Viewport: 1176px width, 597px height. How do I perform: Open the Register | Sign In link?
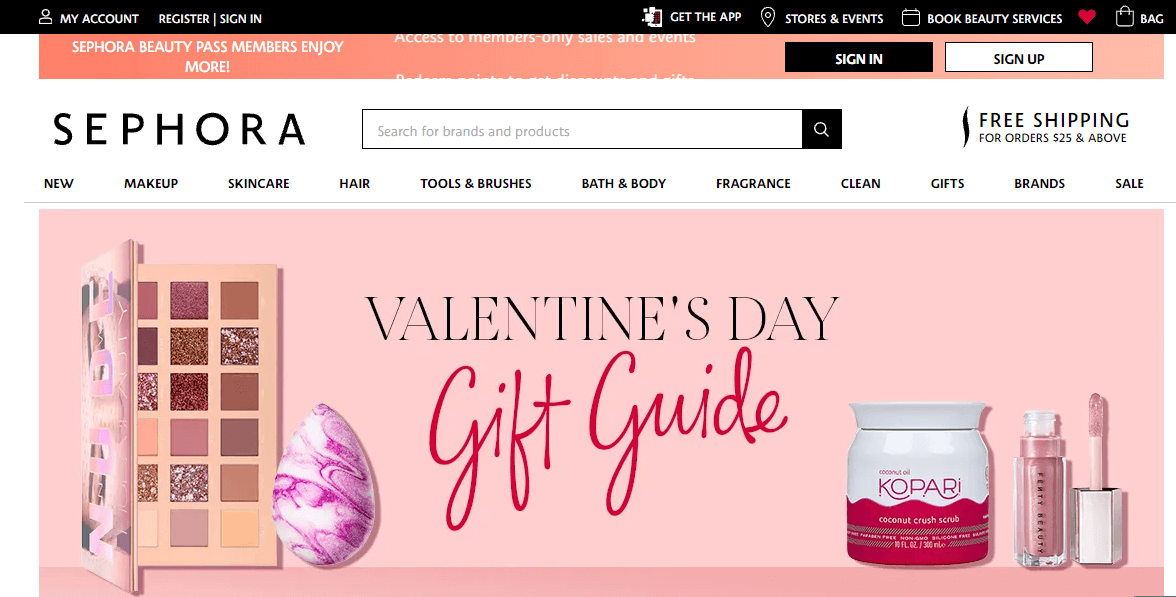[x=210, y=19]
